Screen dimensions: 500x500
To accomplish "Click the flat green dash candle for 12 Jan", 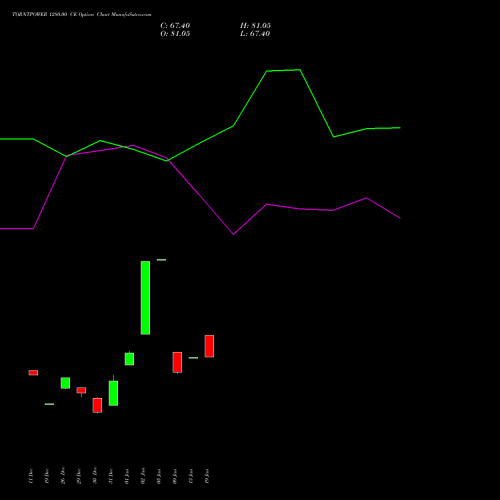I will [193, 358].
